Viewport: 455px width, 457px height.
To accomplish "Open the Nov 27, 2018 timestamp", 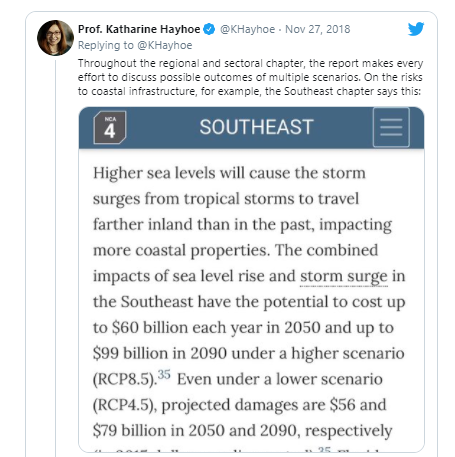I will tap(318, 29).
